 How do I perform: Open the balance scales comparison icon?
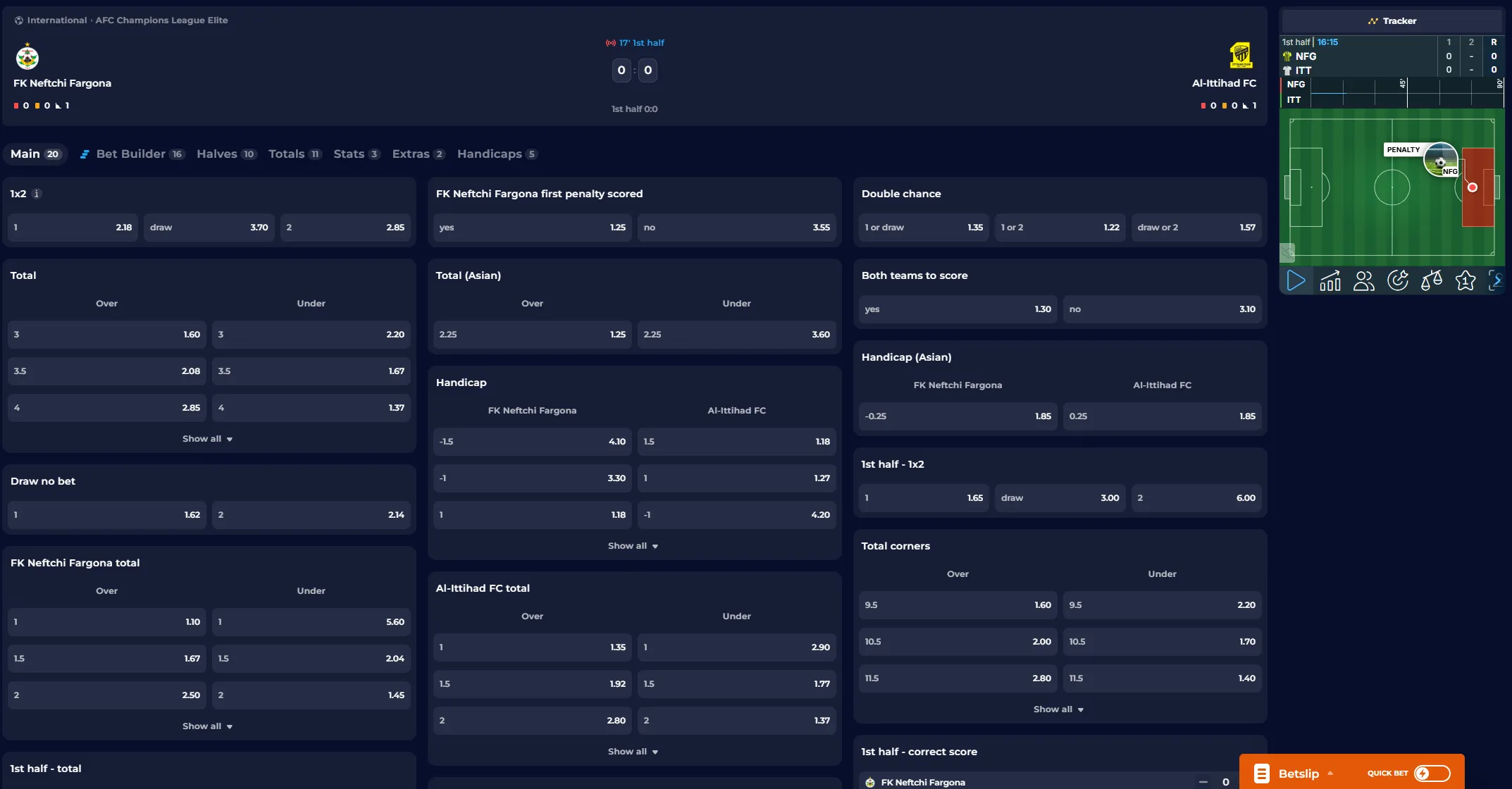coord(1431,280)
